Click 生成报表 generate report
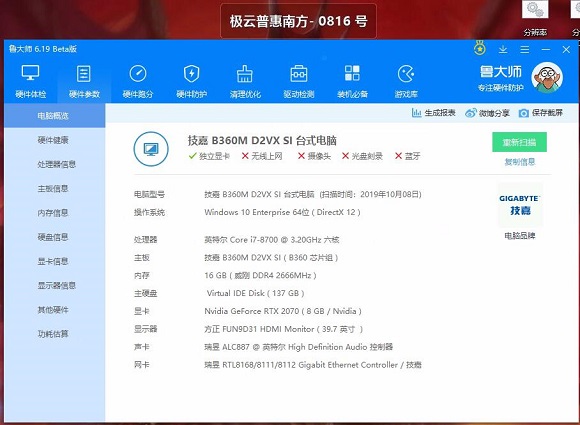The image size is (580, 425). coord(434,113)
